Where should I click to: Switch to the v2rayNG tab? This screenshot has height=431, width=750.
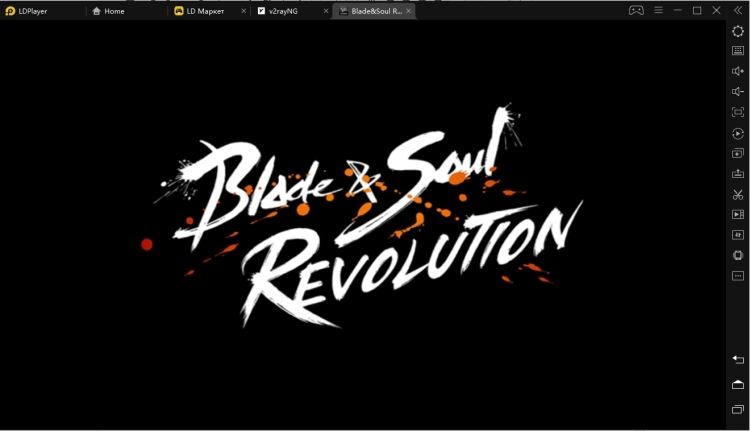(278, 11)
